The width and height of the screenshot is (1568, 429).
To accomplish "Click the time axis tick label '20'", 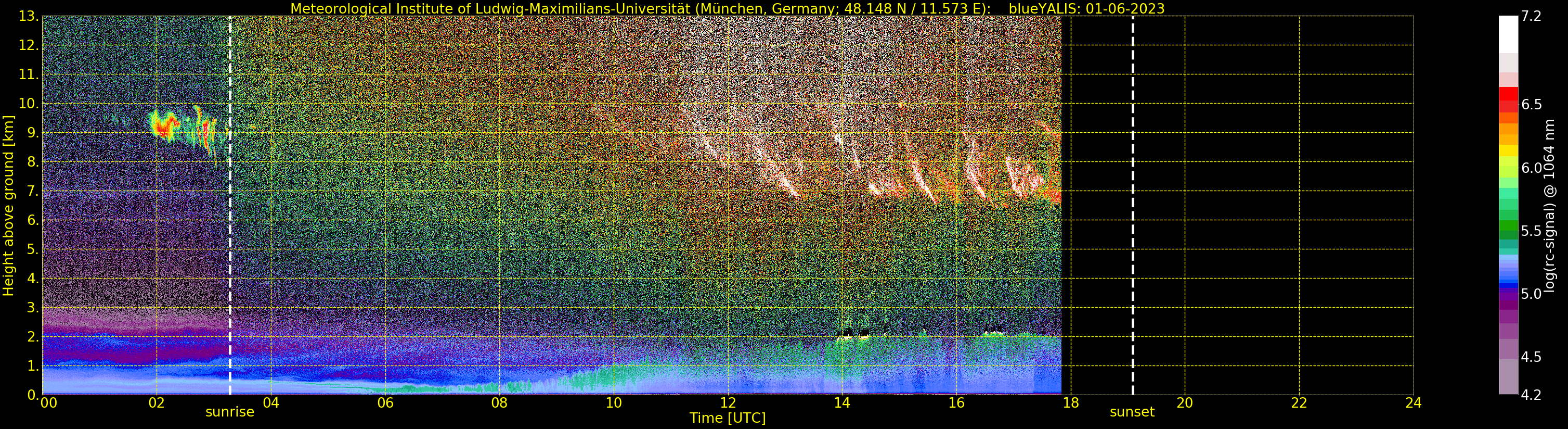I will (x=1185, y=403).
